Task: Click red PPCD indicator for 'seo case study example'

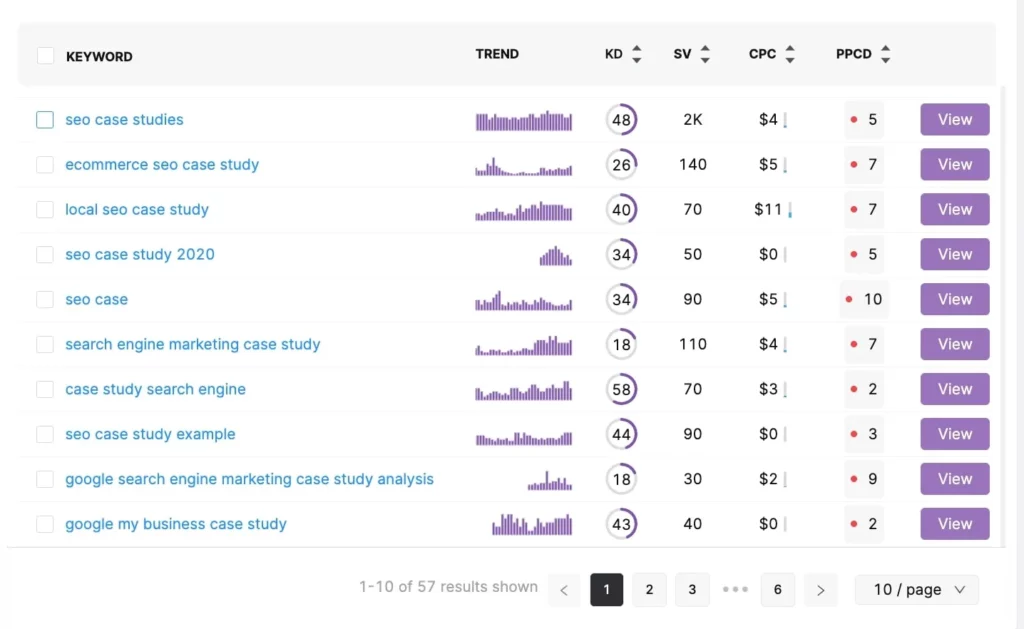Action: point(854,434)
